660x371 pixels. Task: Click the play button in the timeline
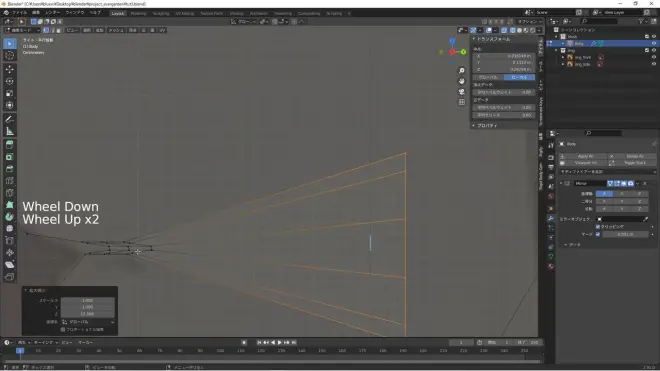(279, 342)
